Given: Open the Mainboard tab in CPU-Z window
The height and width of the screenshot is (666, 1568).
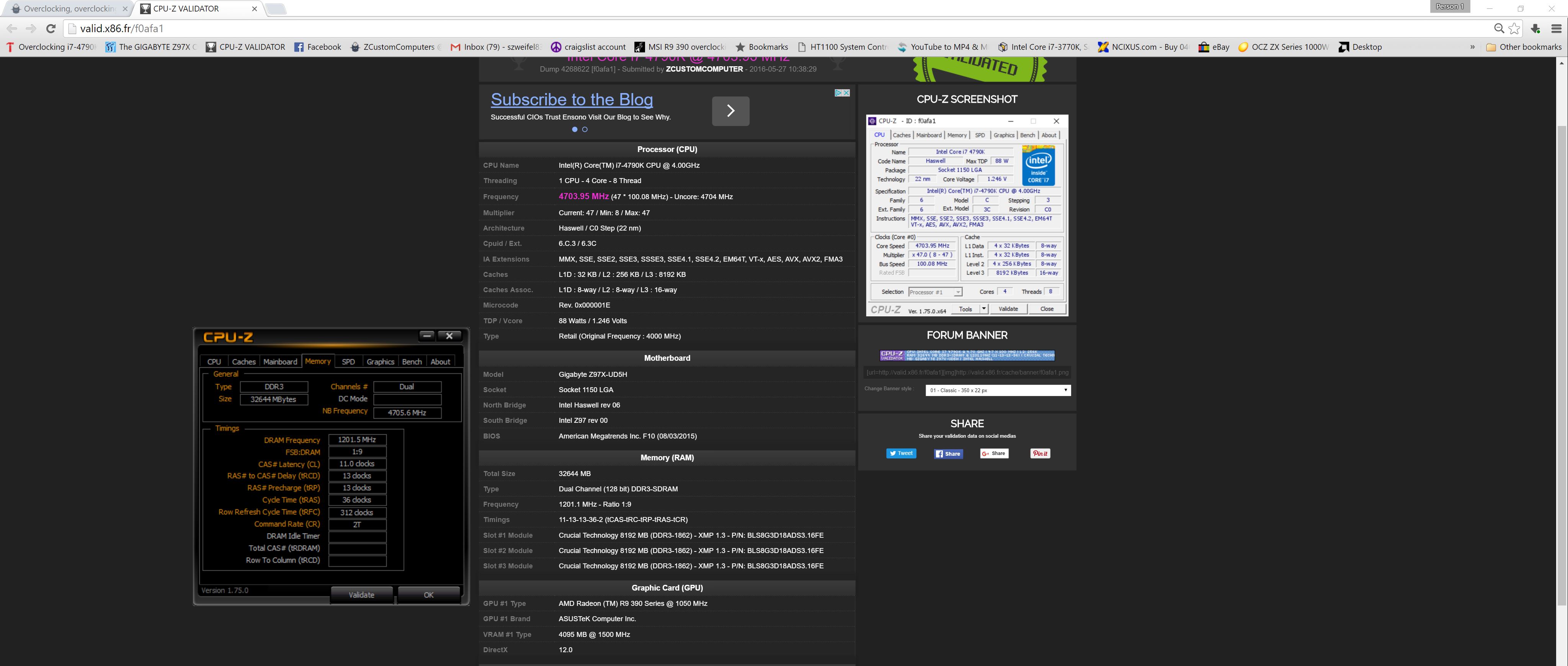Looking at the screenshot, I should point(280,362).
